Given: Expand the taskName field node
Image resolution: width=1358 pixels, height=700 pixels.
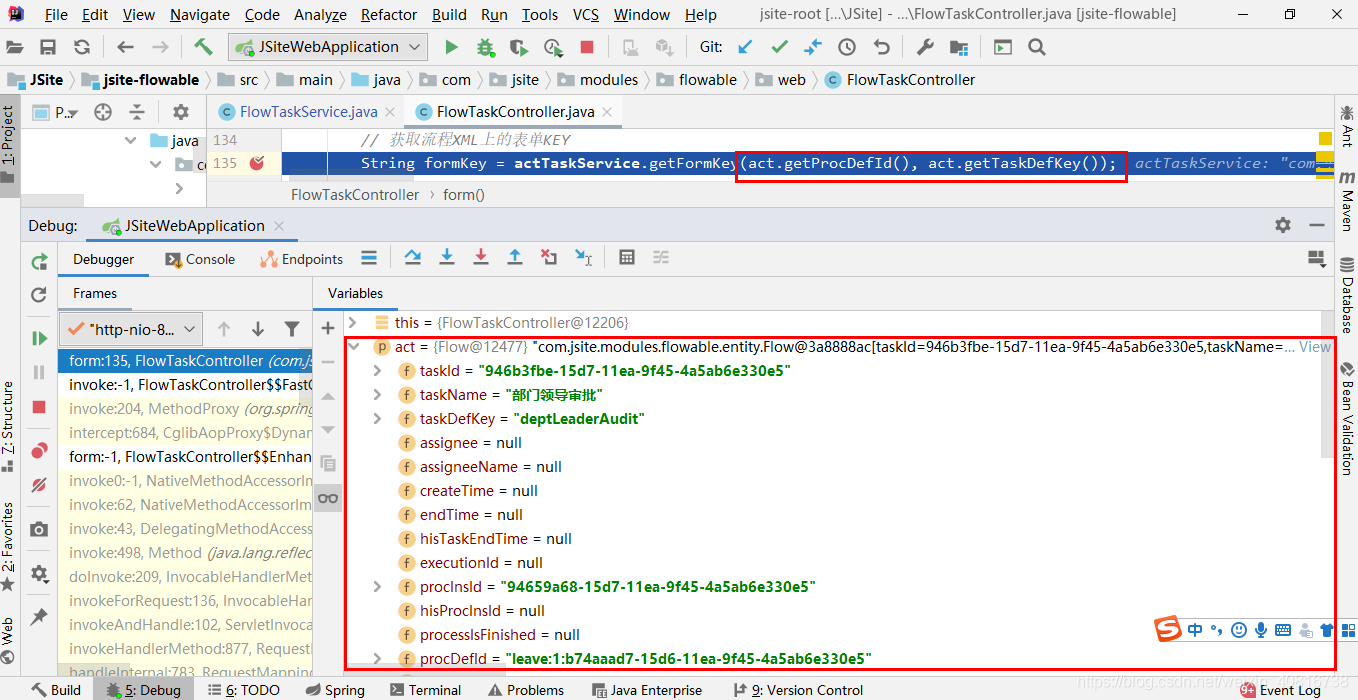Looking at the screenshot, I should click(377, 395).
